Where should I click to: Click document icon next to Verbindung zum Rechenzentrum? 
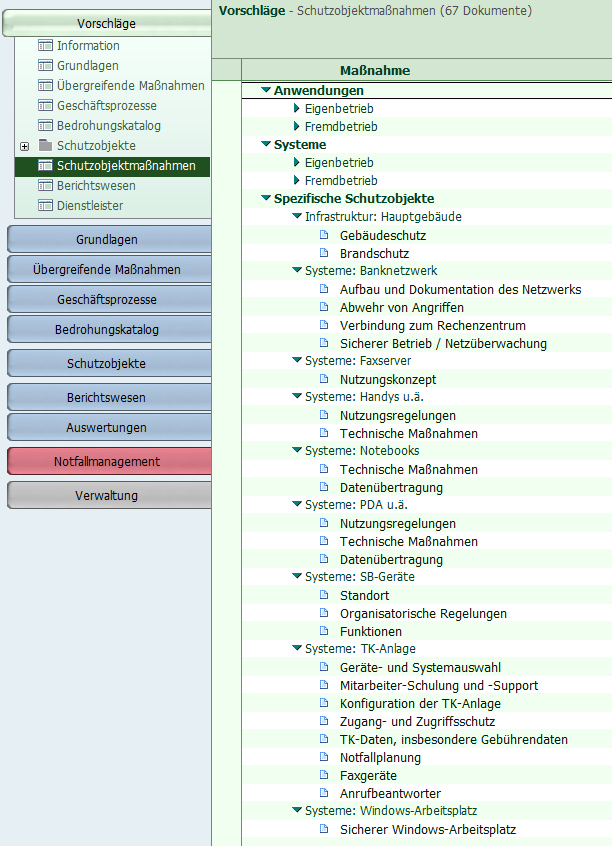tap(324, 325)
